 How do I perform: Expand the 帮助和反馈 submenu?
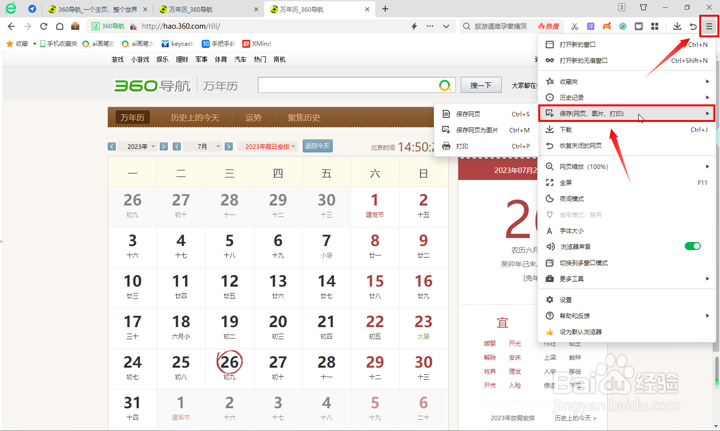[x=626, y=316]
